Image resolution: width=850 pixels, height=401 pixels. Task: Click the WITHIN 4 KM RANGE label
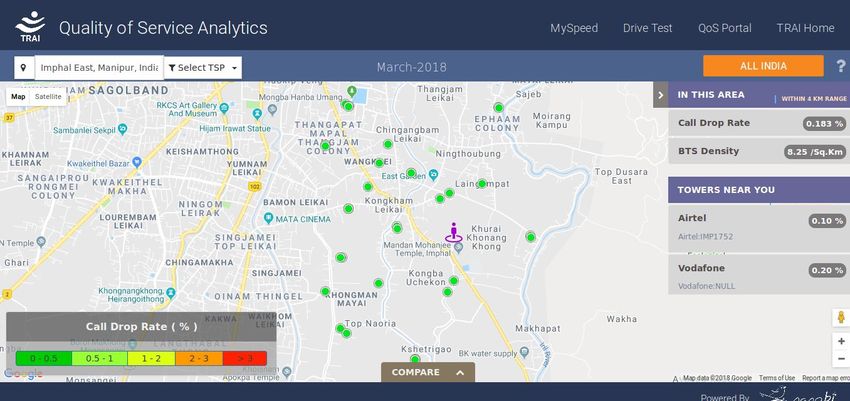click(814, 99)
